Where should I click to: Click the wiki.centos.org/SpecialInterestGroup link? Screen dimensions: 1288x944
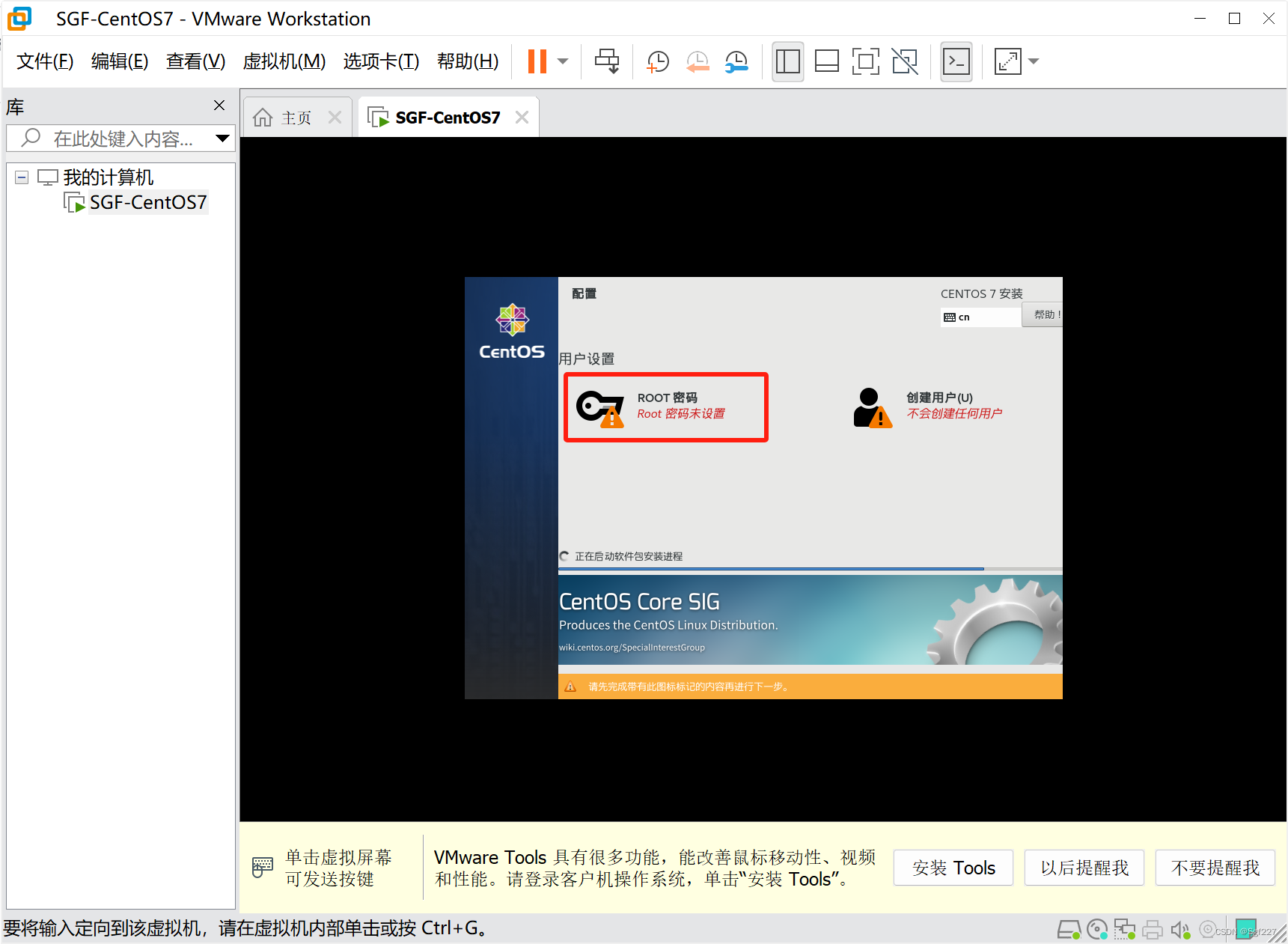(632, 648)
